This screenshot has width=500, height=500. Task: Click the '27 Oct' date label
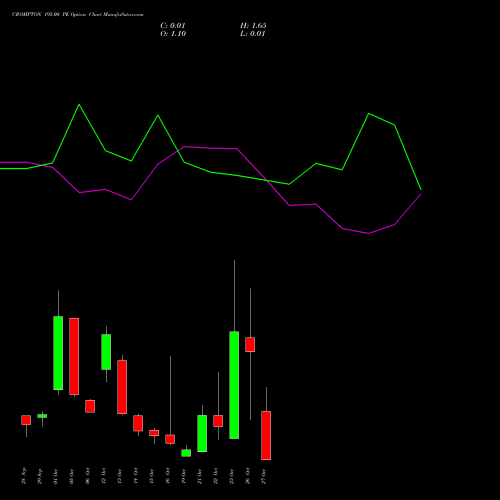point(264,476)
